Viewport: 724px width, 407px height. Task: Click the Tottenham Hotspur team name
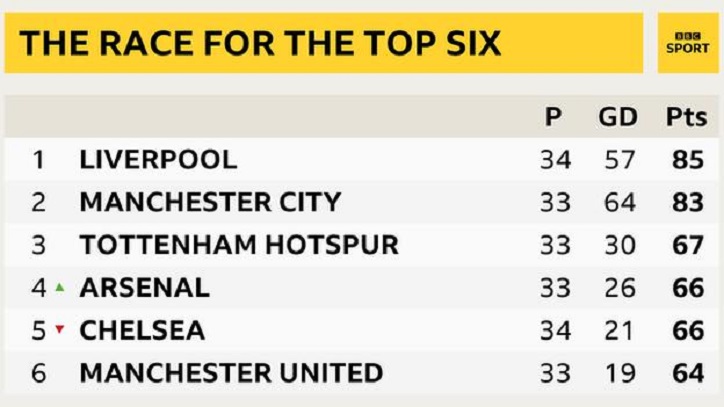239,245
